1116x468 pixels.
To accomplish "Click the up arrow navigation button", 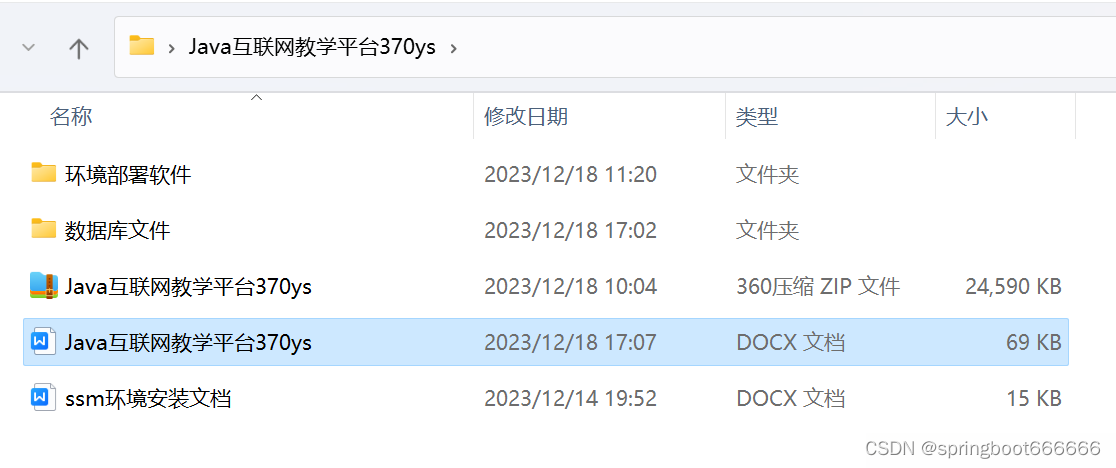I will (78, 48).
